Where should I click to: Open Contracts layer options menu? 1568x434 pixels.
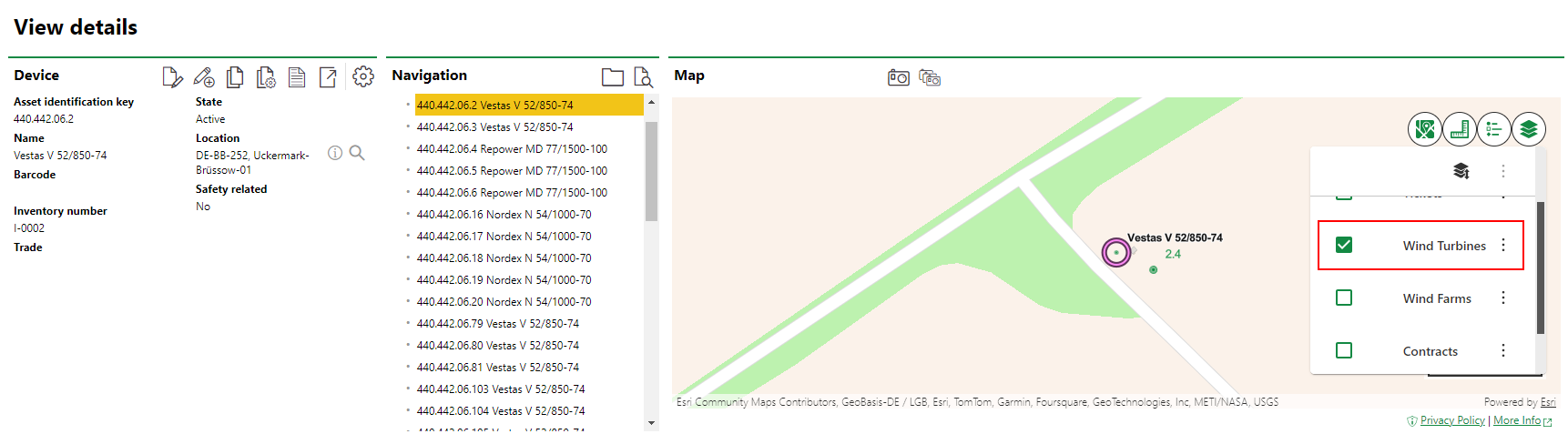1503,350
